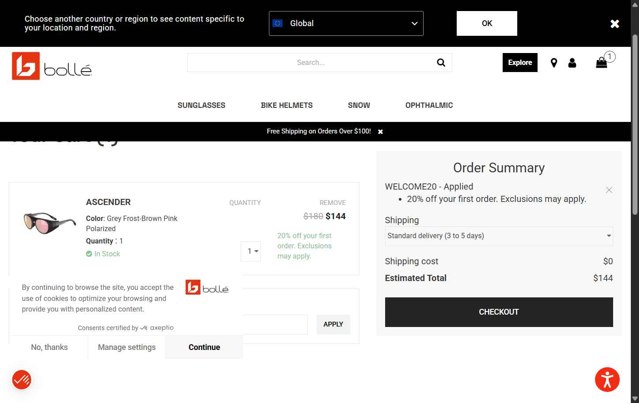This screenshot has width=639, height=403.
Task: Click APPLY promo code button
Action: (x=333, y=324)
